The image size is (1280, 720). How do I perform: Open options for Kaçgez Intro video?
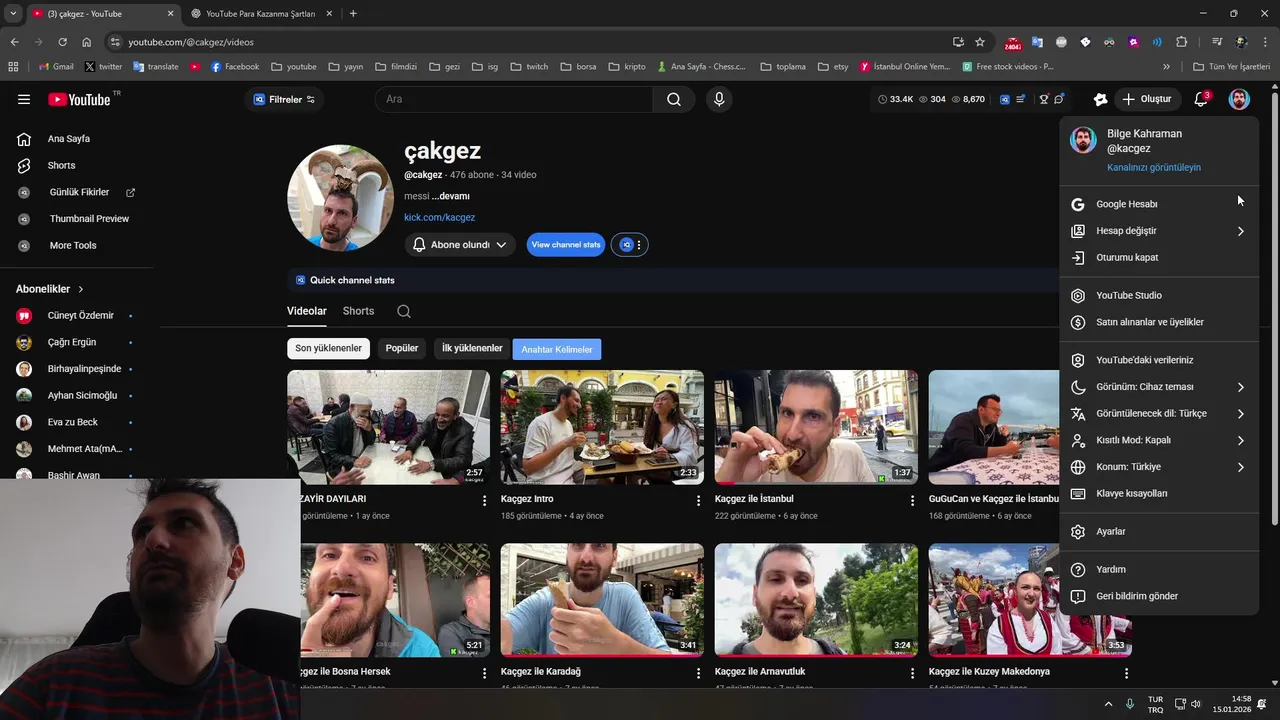tap(698, 500)
